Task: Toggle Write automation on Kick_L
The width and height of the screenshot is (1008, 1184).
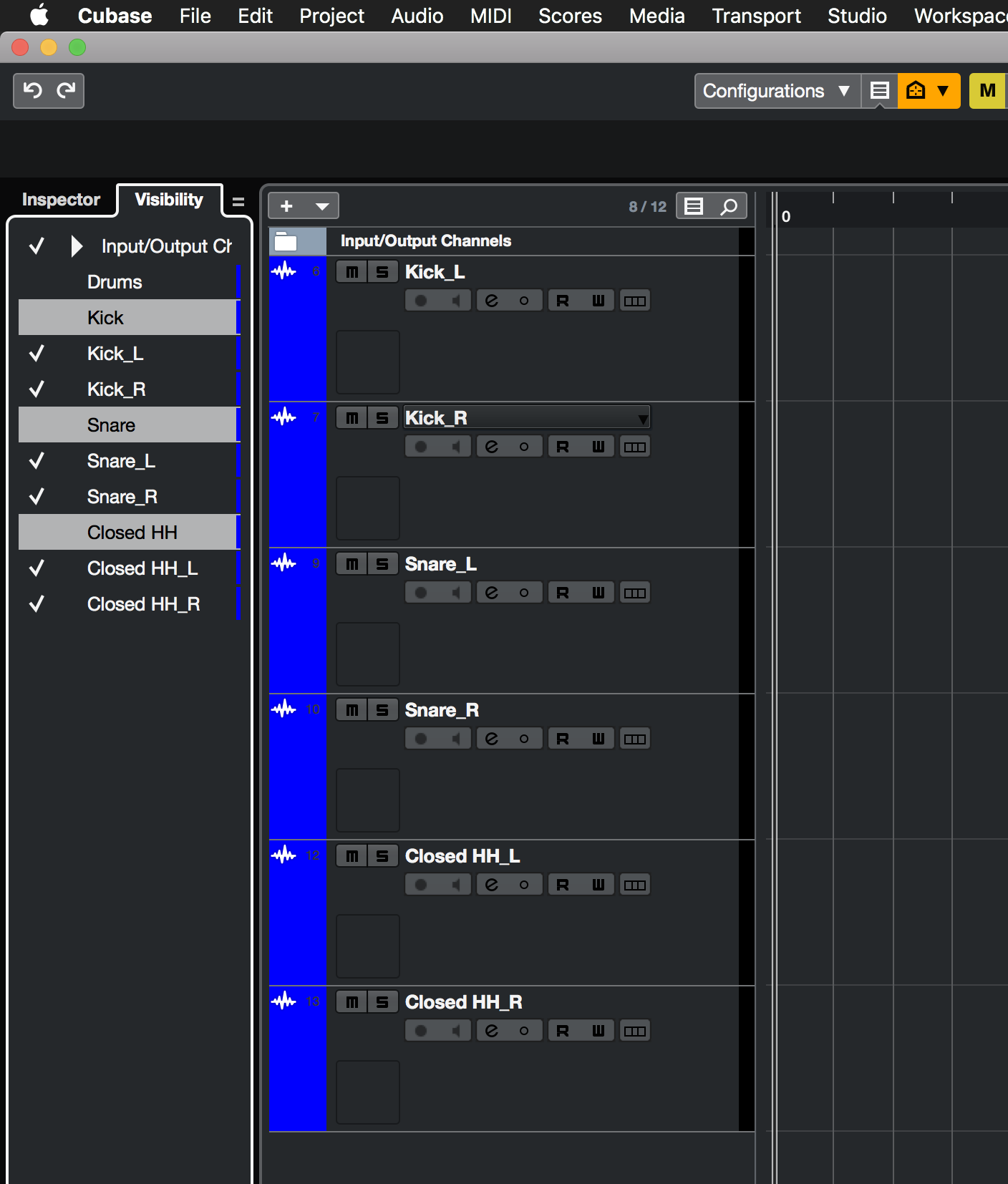Action: pyautogui.click(x=598, y=301)
